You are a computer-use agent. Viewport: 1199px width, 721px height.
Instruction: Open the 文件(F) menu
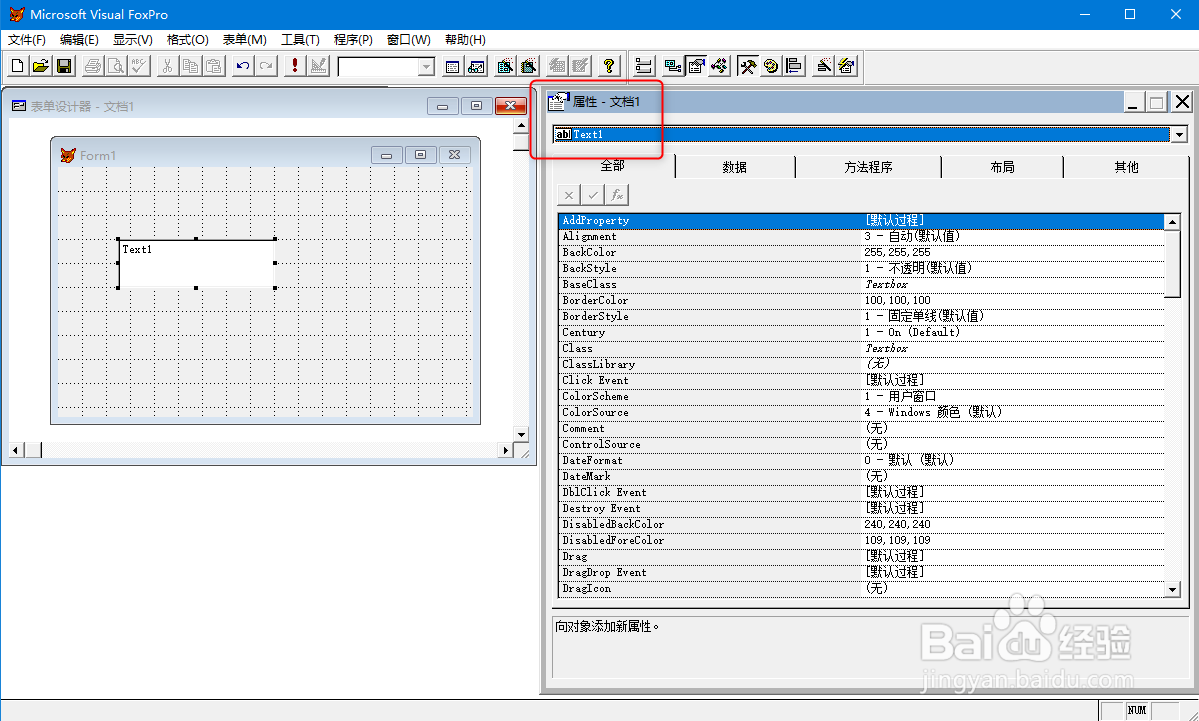point(27,40)
